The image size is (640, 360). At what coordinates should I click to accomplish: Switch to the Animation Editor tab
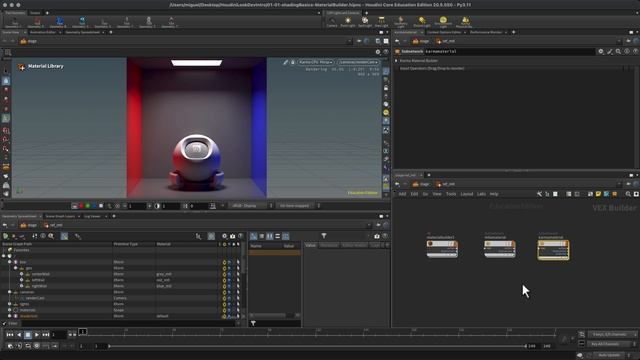42,32
